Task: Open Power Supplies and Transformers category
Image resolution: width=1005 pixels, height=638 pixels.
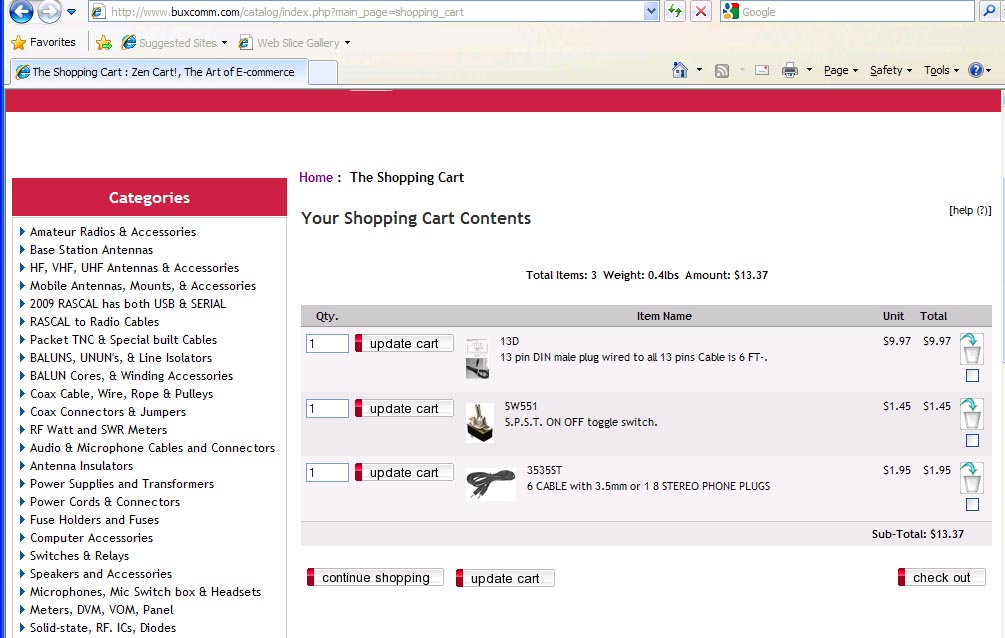Action: coord(122,483)
